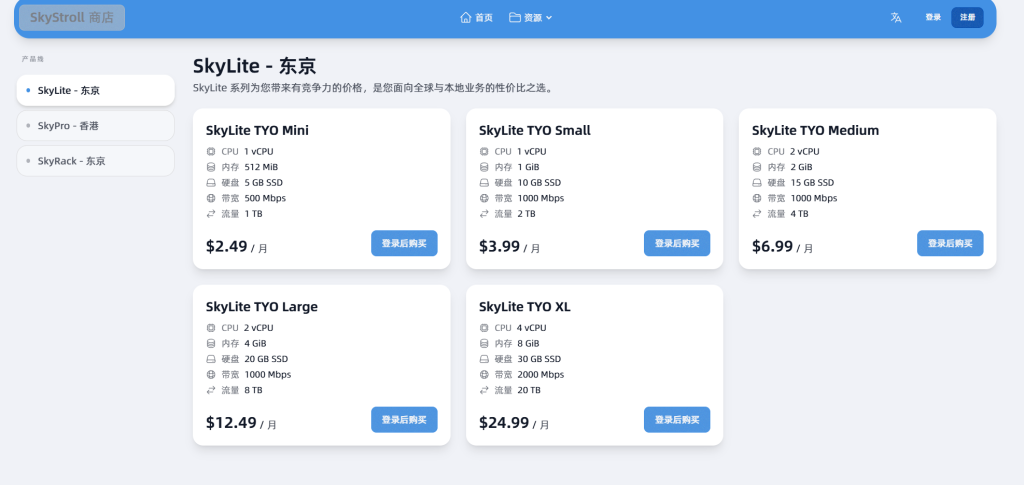Click 登录后购买 for SkyLite TYO Mini
The height and width of the screenshot is (485, 1024).
404,243
